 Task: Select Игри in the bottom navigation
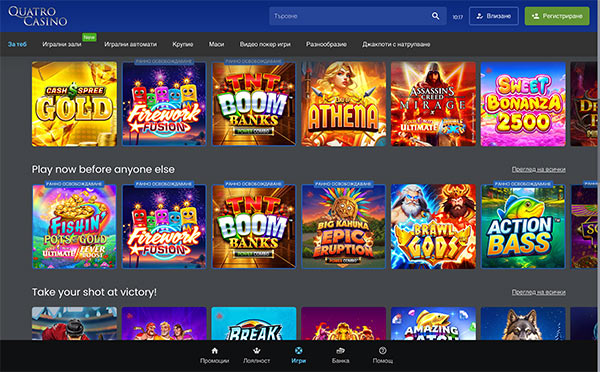click(298, 355)
